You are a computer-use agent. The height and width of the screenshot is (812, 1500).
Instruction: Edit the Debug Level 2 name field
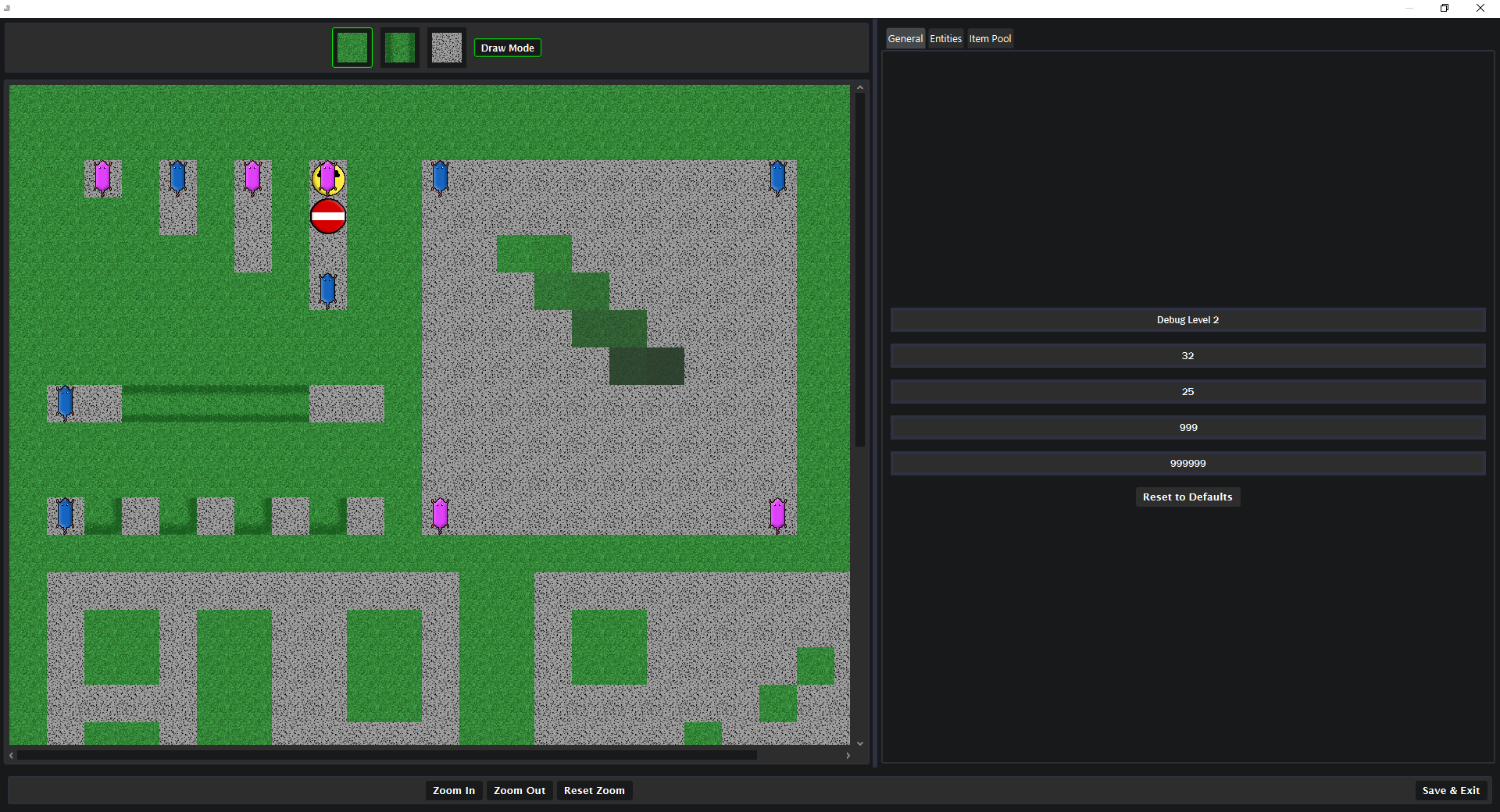pos(1187,320)
